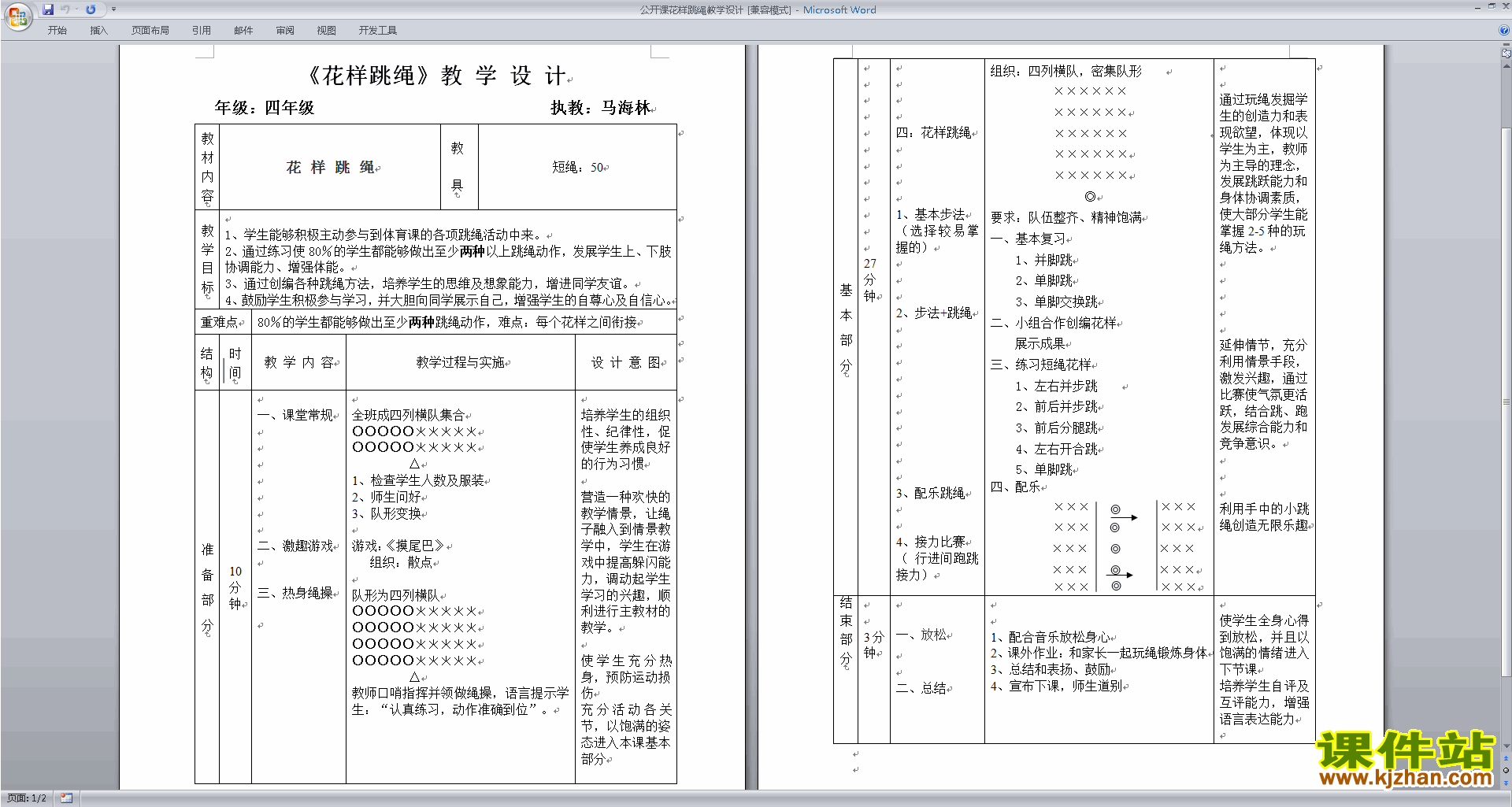Viewport: 1512px width, 807px height.
Task: Click the line 二、小组合作创编花样
Action: pos(1053,323)
